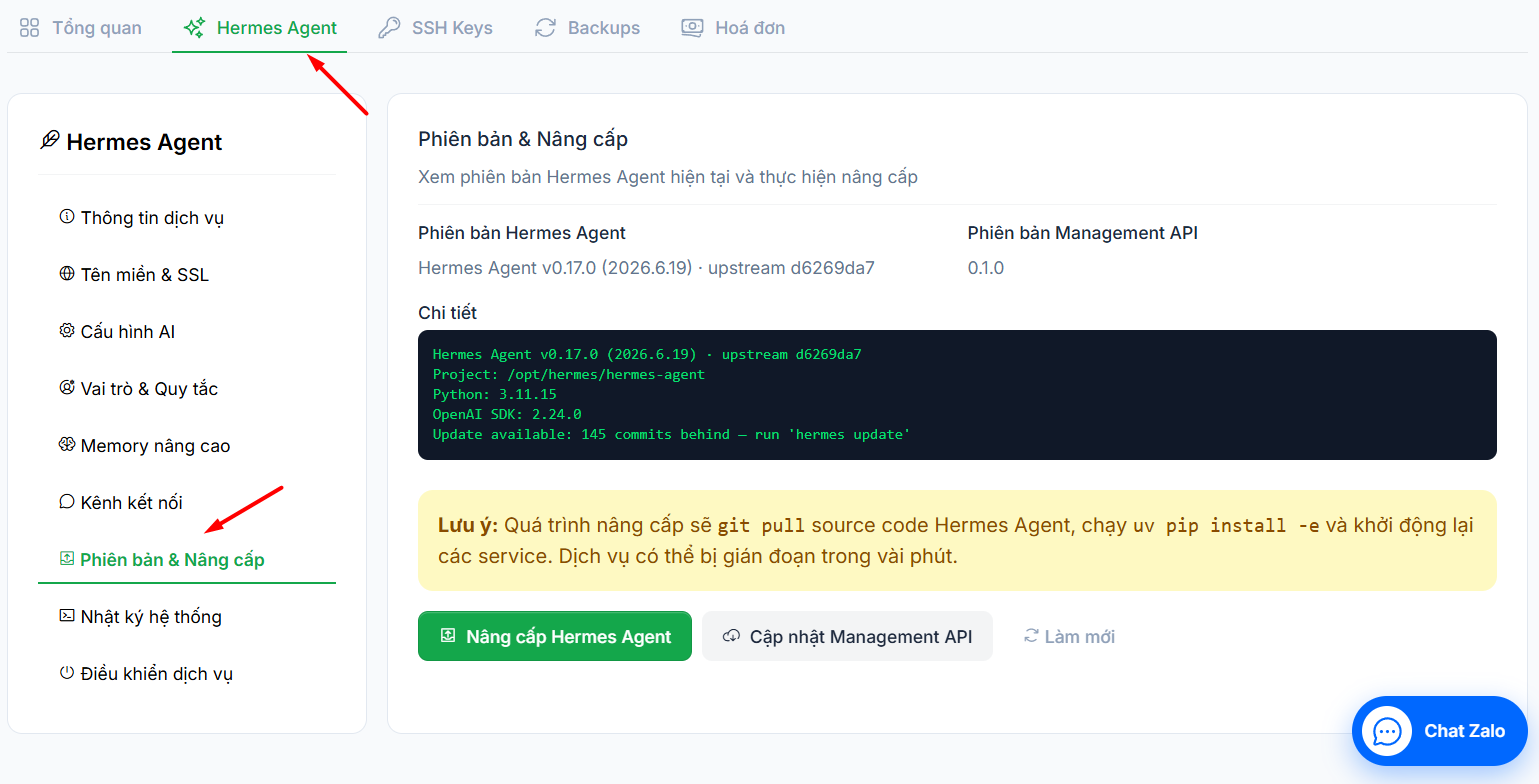The height and width of the screenshot is (784, 1539).
Task: Click the icon inside Nâng cấp Hermes Agent button
Action: click(448, 635)
